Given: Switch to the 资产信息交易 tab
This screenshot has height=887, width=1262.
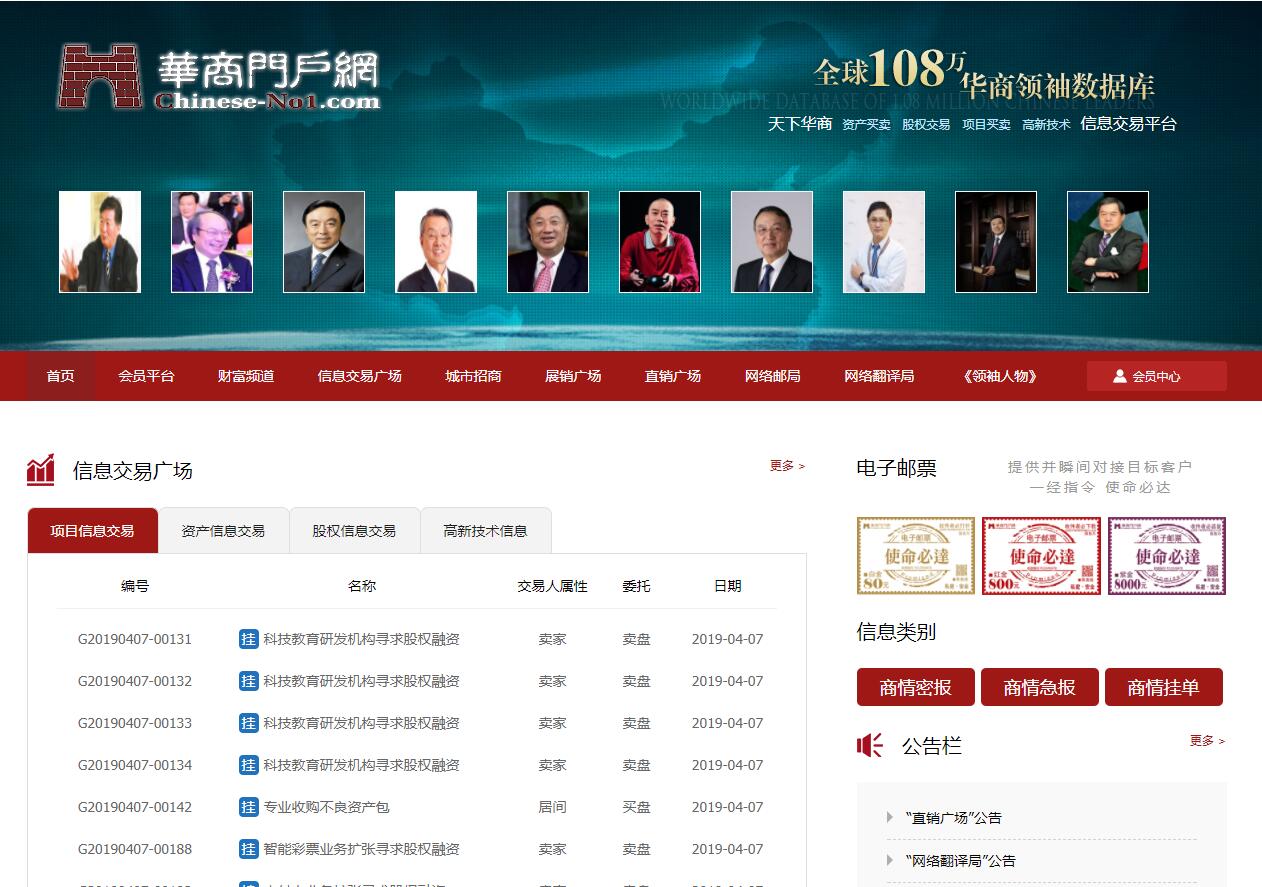Looking at the screenshot, I should pyautogui.click(x=223, y=530).
